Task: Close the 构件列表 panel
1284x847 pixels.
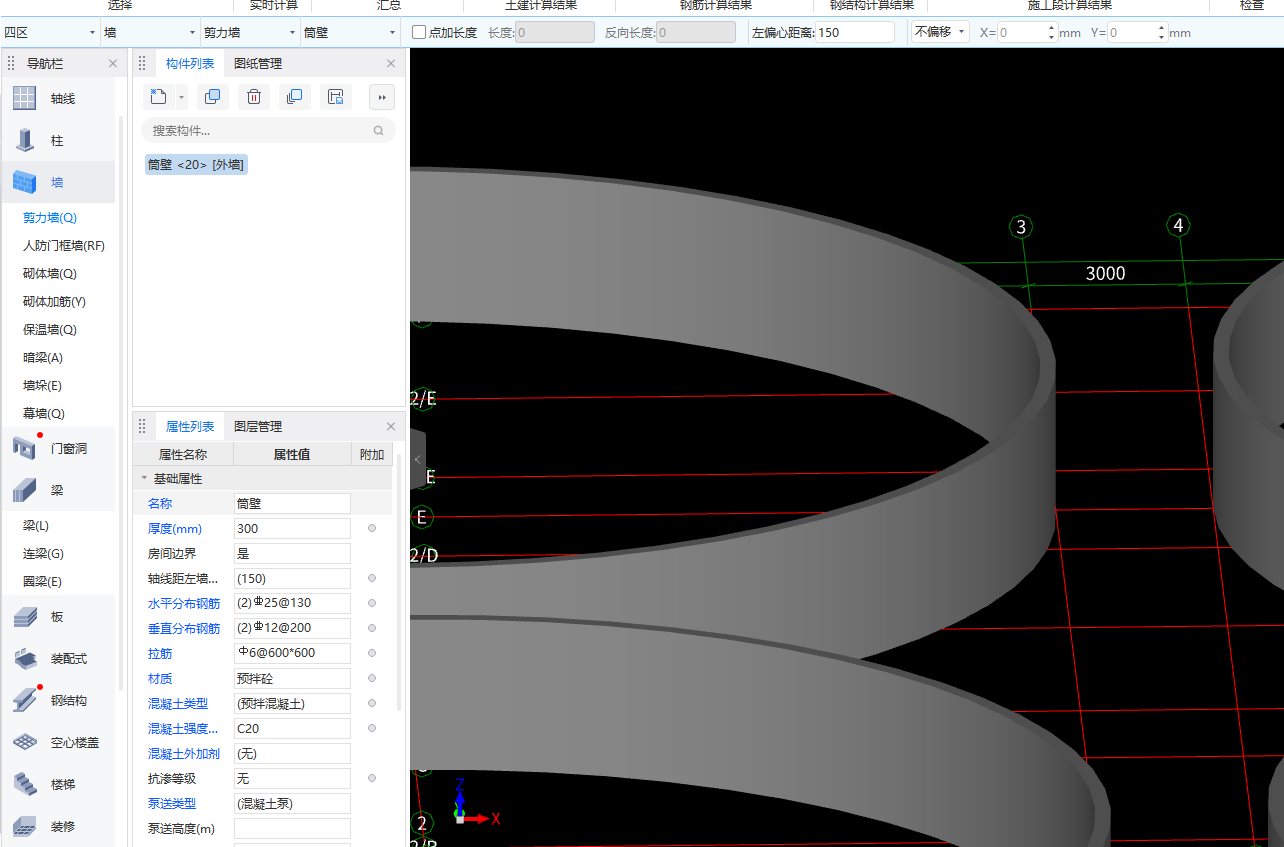Action: [x=391, y=64]
